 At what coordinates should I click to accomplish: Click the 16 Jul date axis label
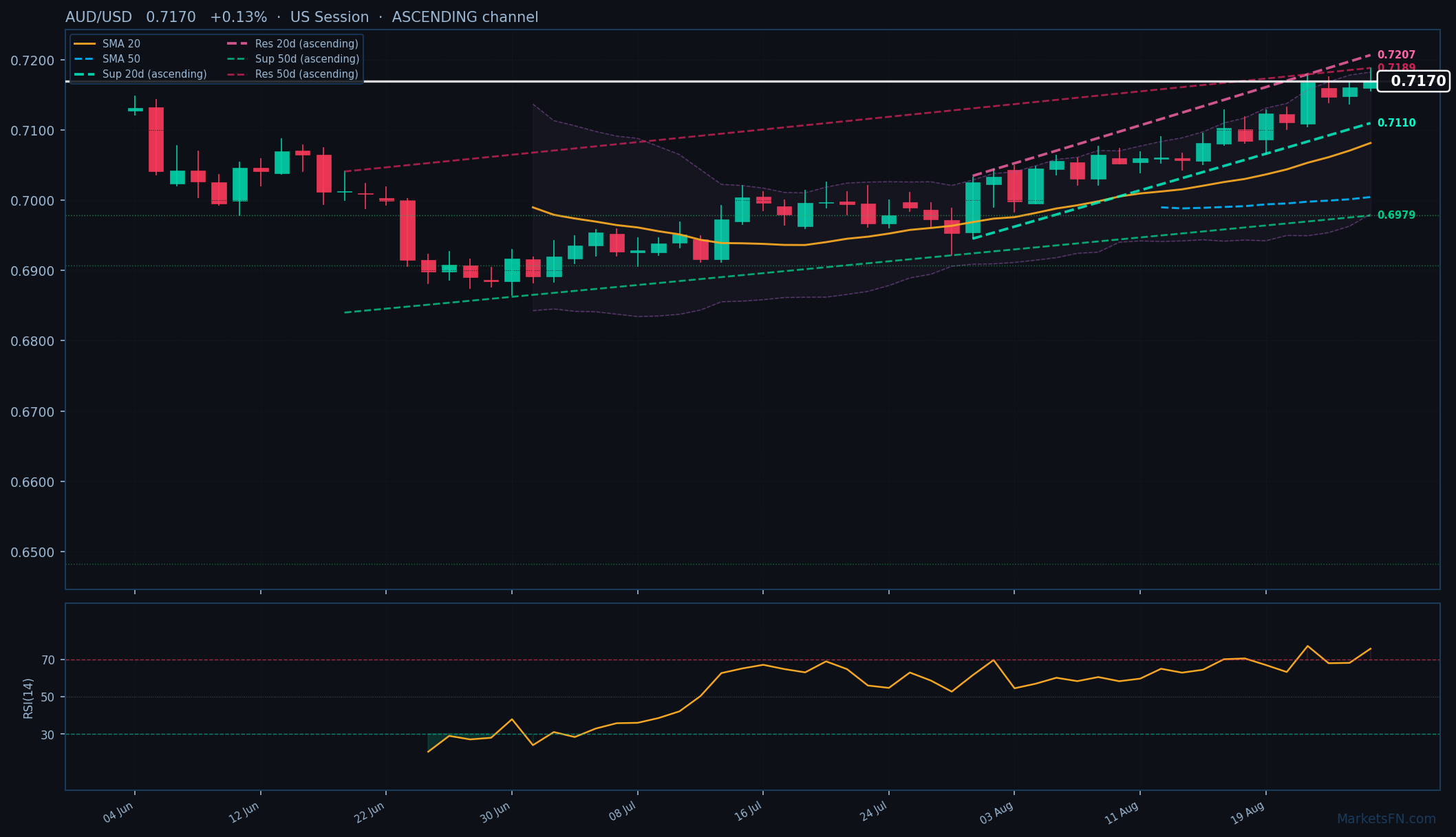point(748,812)
